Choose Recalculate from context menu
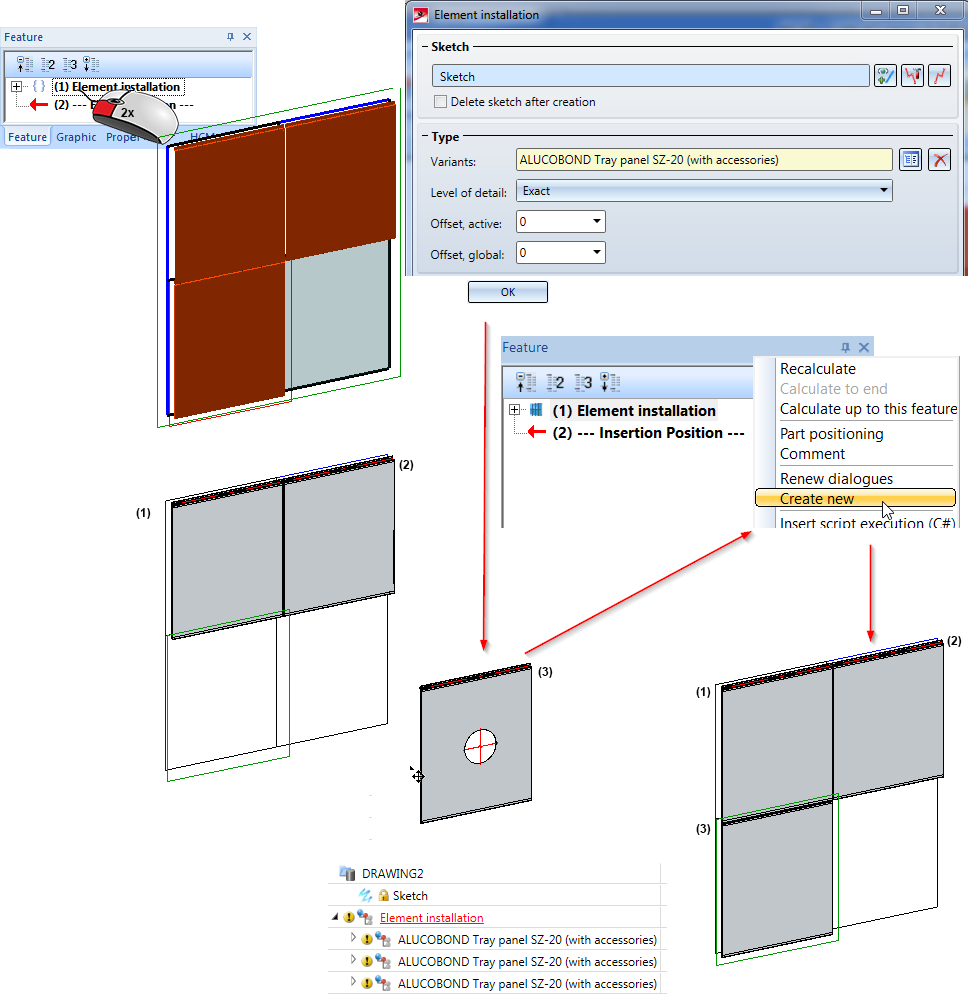This screenshot has height=997, width=968. point(817,369)
